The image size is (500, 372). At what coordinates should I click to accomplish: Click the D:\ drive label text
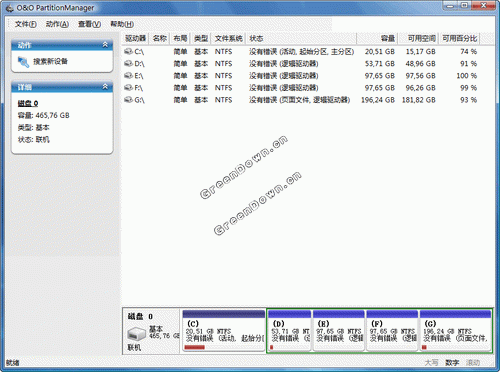(x=139, y=64)
